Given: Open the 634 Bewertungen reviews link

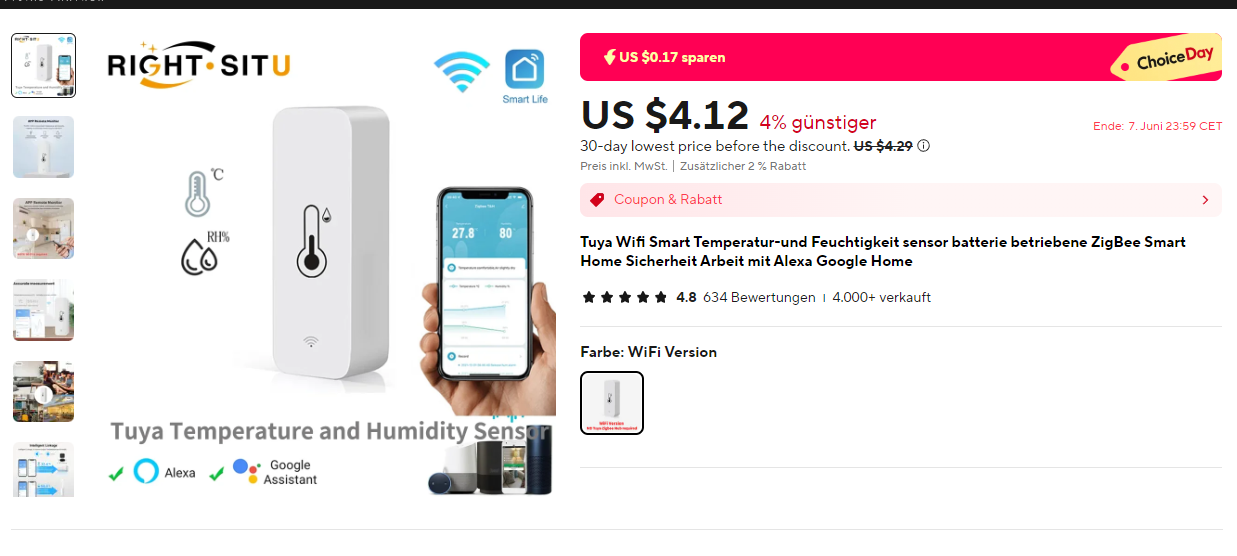Looking at the screenshot, I should click(x=759, y=297).
